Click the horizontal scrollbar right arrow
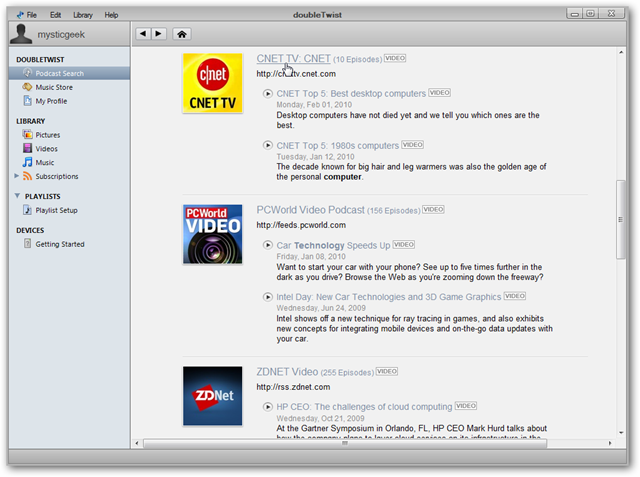640x477 pixels. click(x=610, y=443)
